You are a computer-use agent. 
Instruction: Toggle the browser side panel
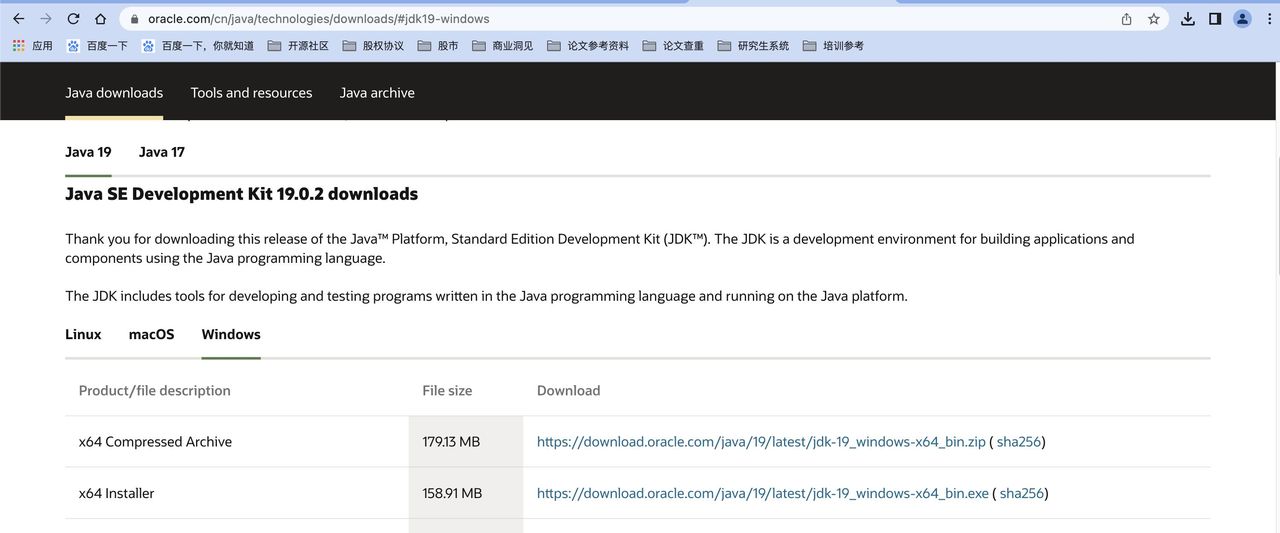tap(1215, 19)
